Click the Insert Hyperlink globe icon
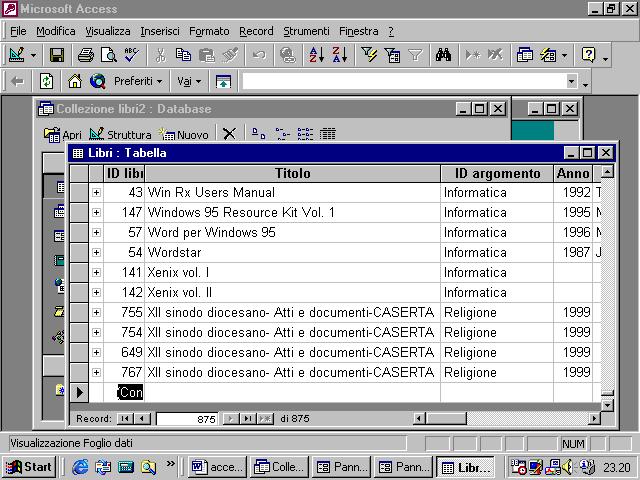Image resolution: width=640 pixels, height=480 pixels. (288, 55)
